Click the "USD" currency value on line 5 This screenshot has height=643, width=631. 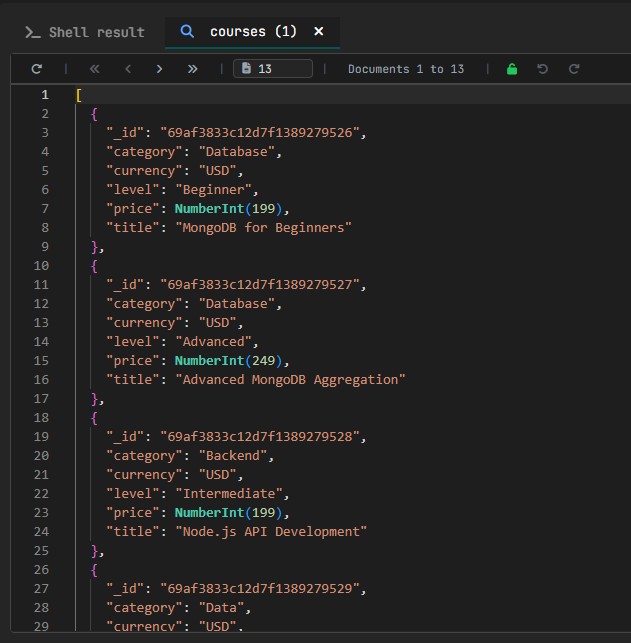[x=217, y=171]
